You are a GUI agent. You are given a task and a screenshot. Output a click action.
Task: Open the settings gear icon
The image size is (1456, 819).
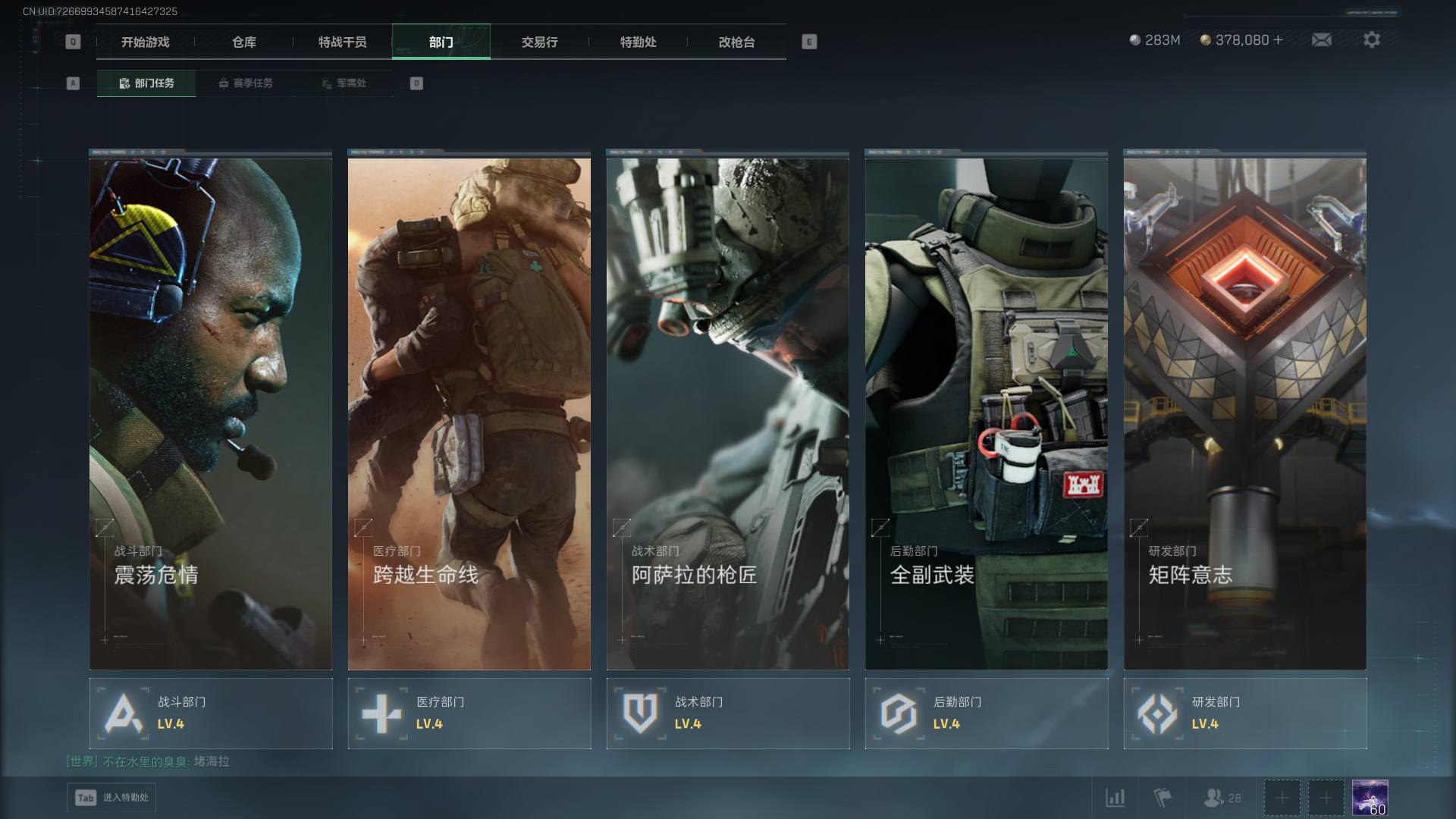(x=1371, y=40)
